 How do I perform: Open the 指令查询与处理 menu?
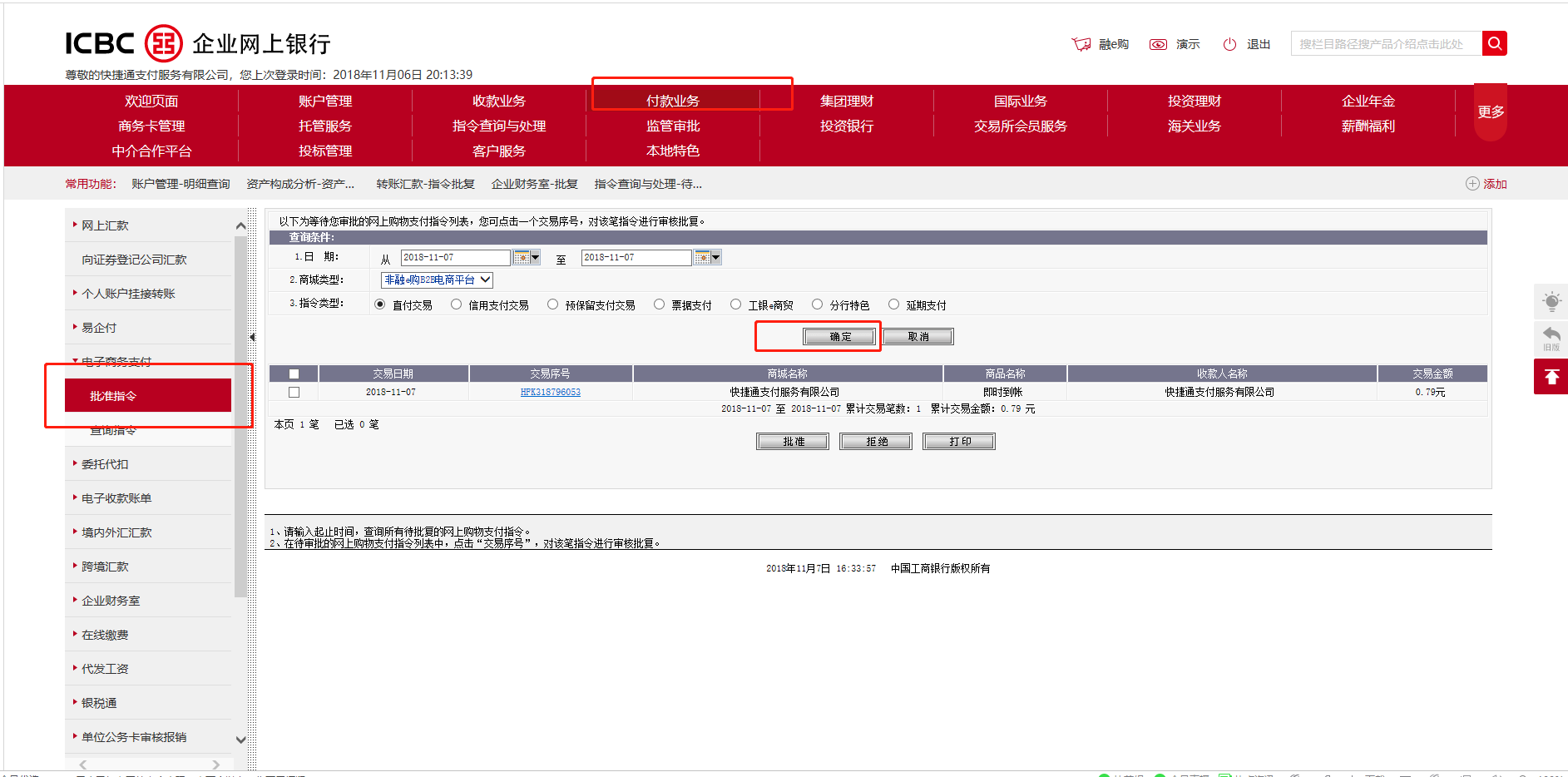[x=499, y=126]
